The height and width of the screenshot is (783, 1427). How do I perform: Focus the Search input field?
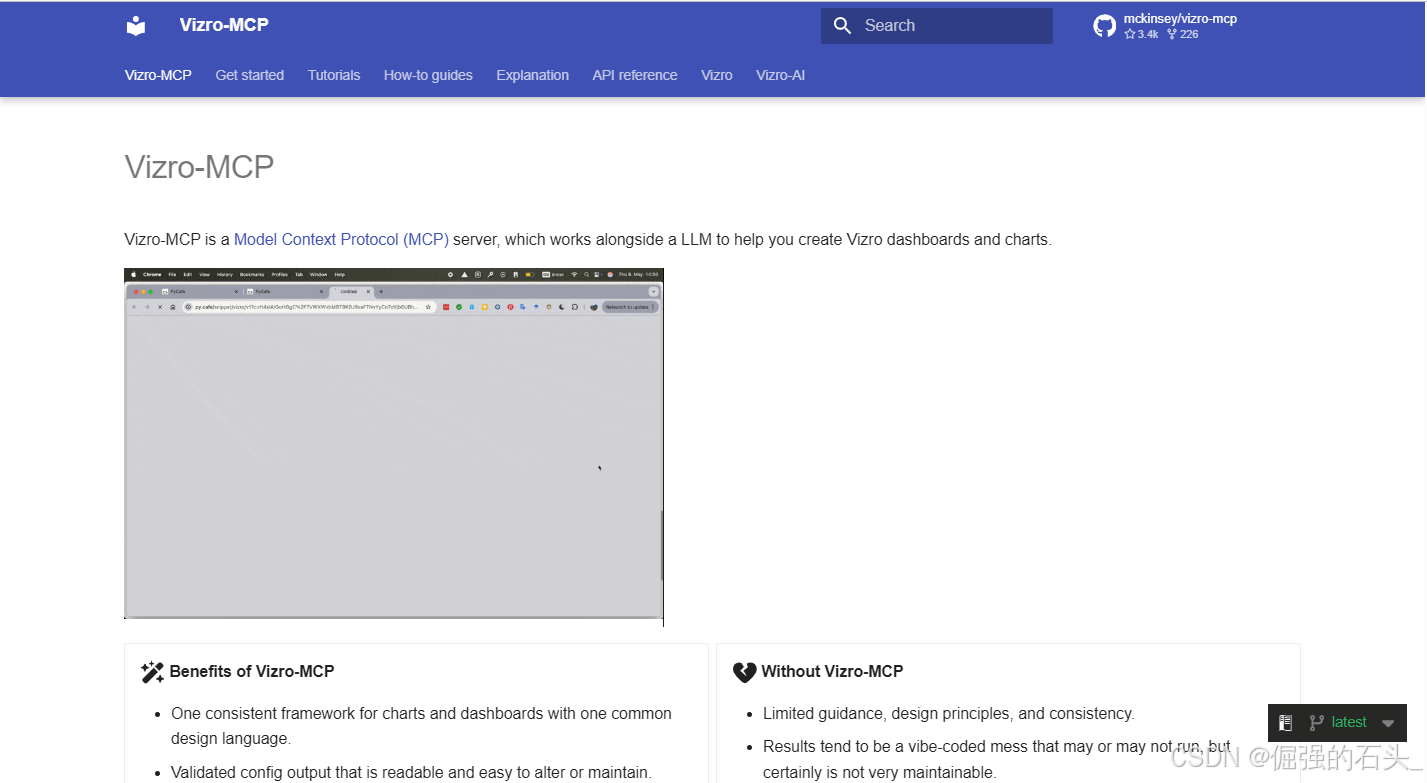click(937, 26)
